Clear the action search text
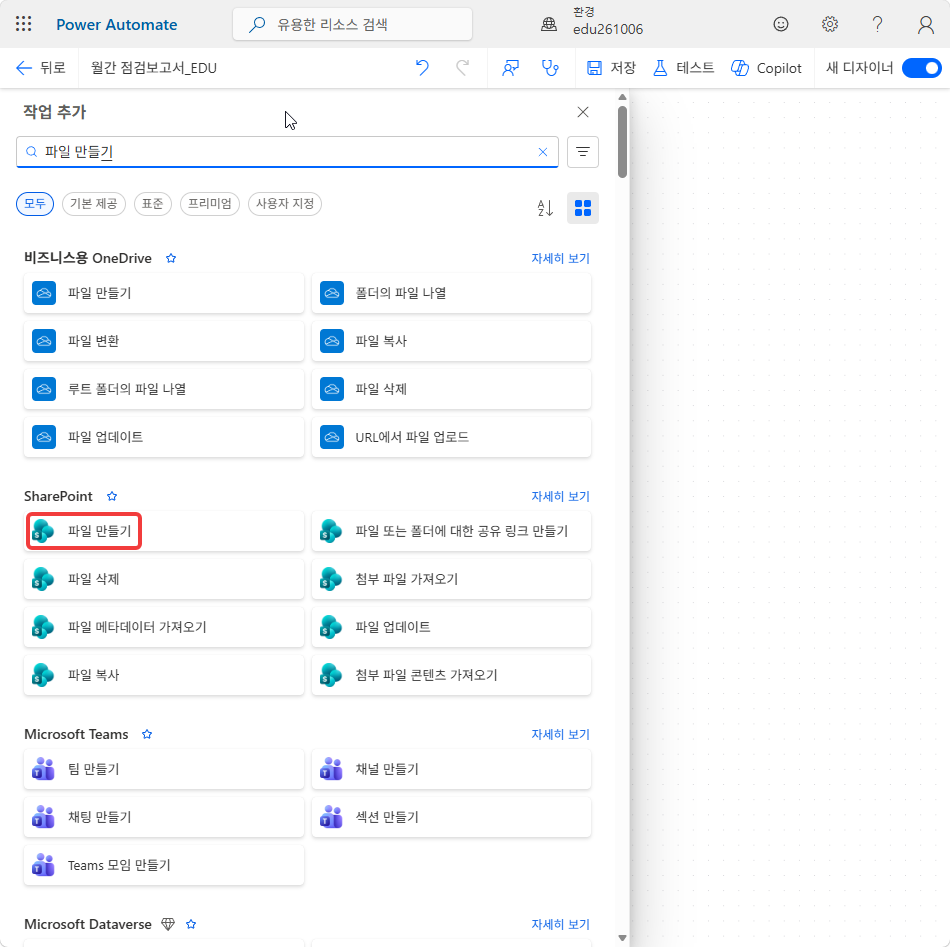Image resolution: width=950 pixels, height=947 pixels. [543, 152]
